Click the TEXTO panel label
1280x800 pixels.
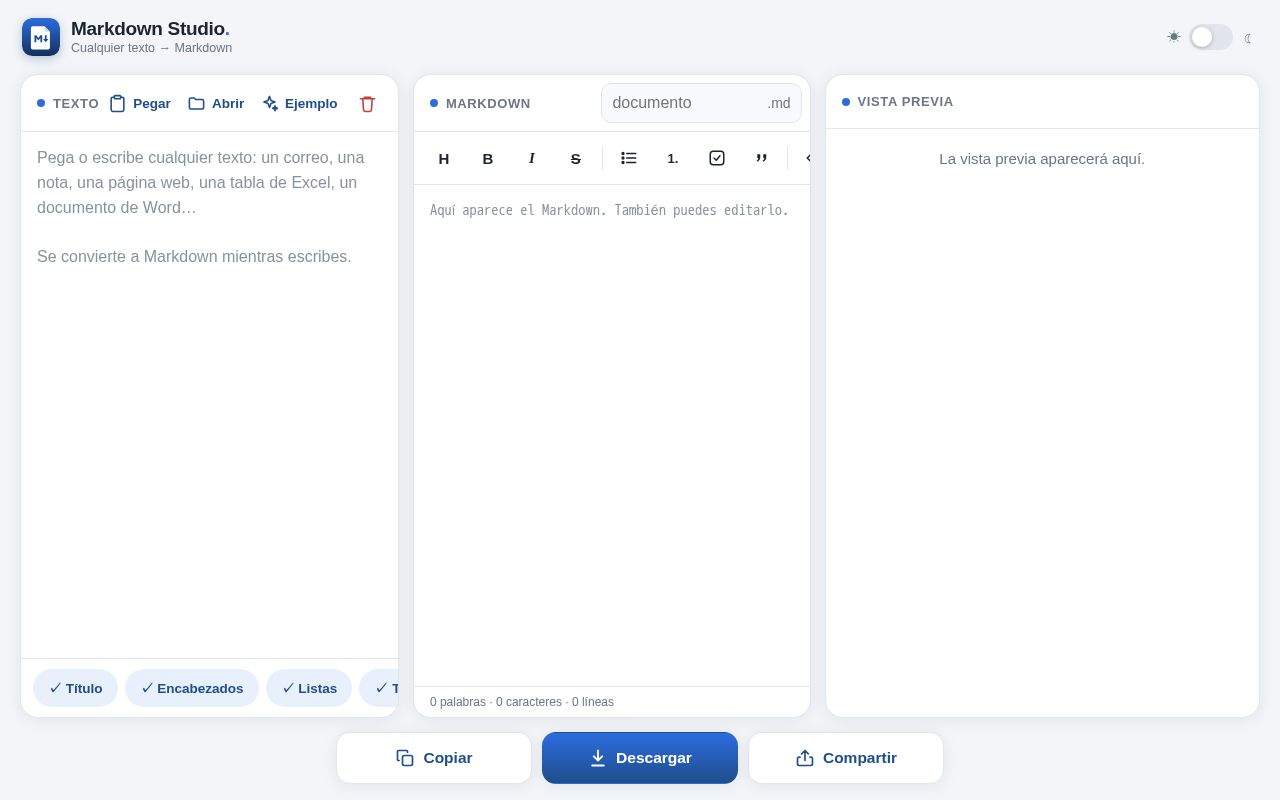point(76,103)
